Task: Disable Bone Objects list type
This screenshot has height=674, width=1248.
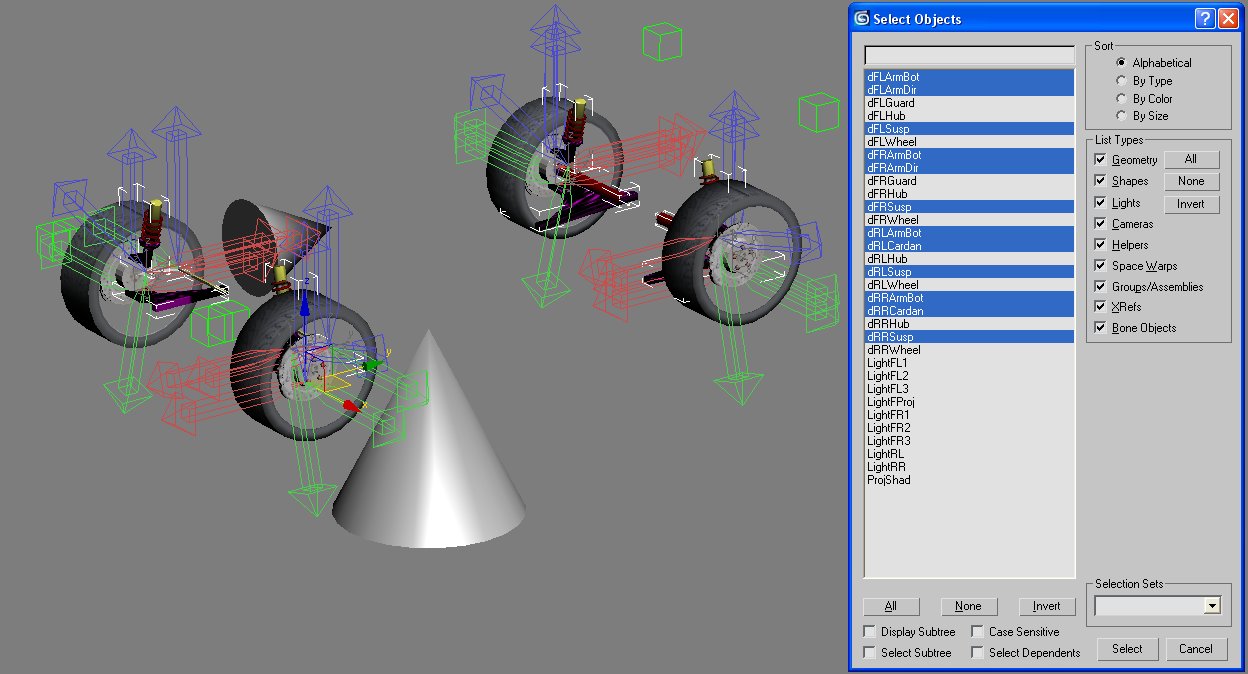Action: (x=1101, y=328)
